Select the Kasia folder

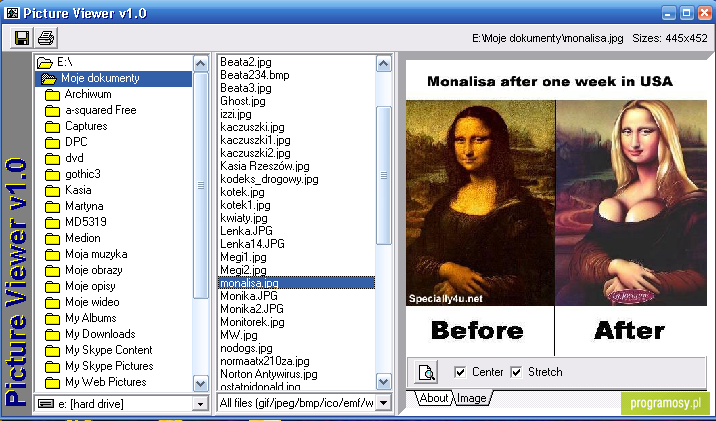click(78, 190)
